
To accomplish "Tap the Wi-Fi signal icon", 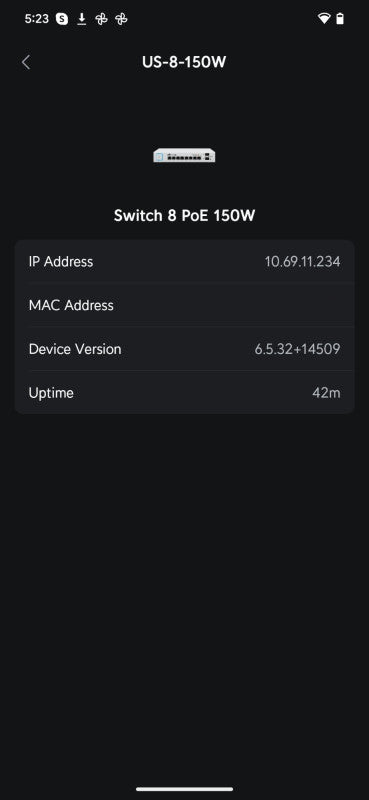I will pos(324,19).
